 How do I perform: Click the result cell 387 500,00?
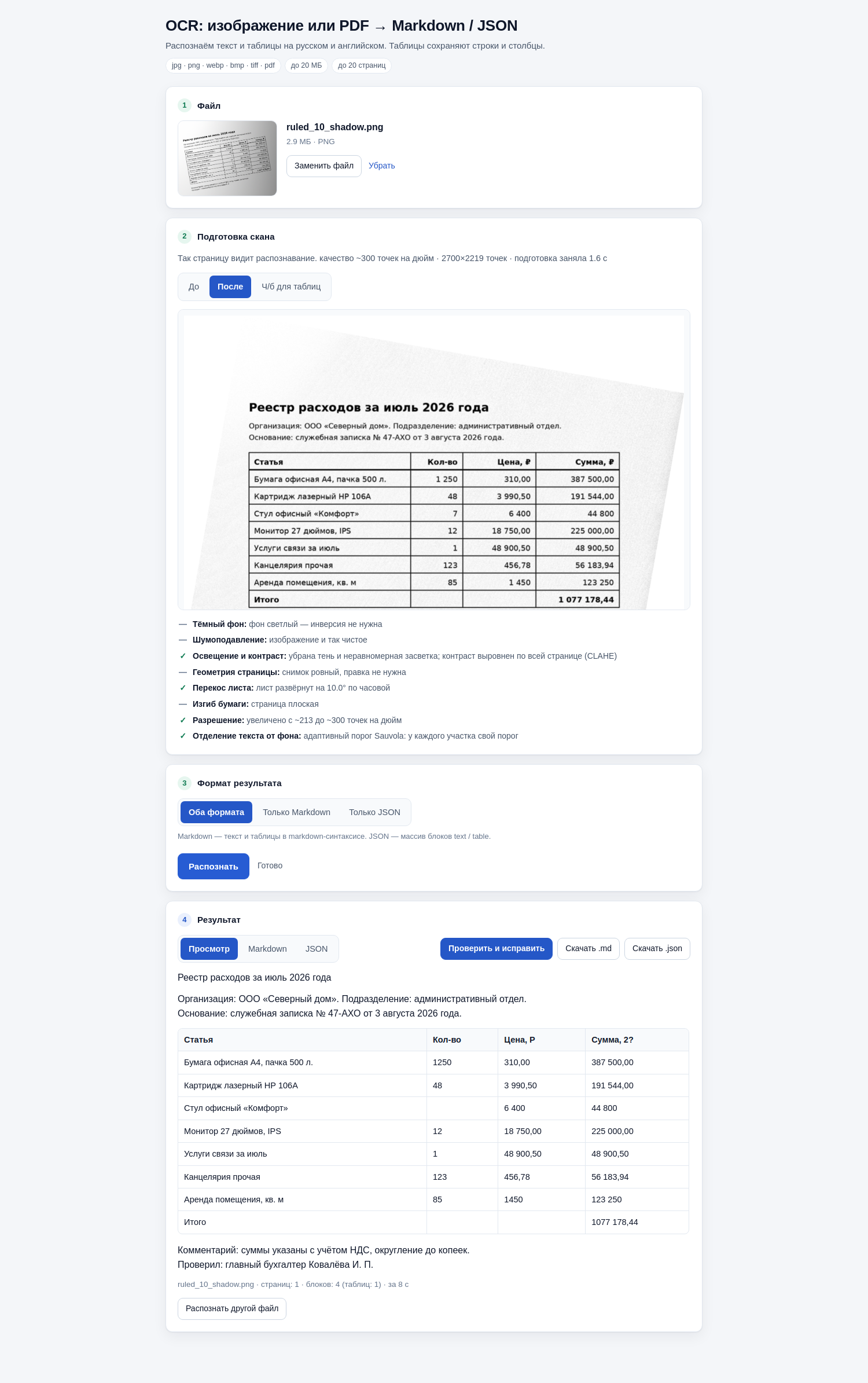click(637, 1062)
